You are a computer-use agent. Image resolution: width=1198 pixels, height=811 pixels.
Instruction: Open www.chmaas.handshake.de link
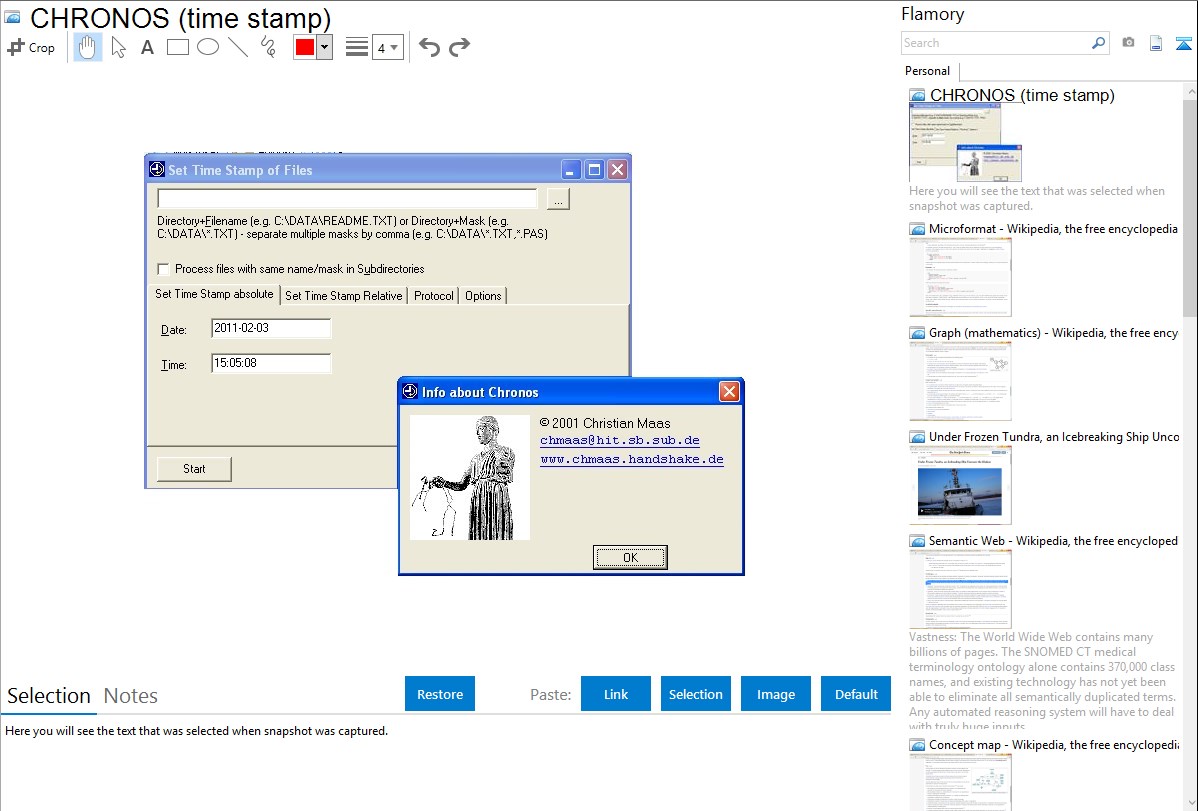[632, 459]
